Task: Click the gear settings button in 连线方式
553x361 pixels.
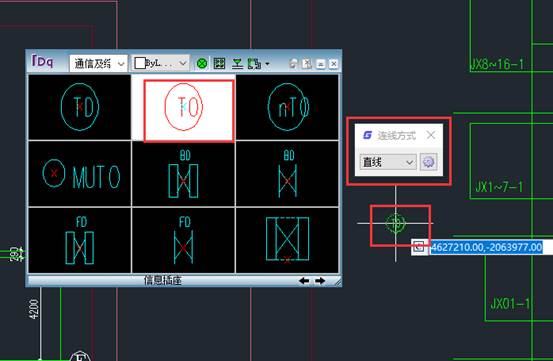Action: tap(429, 162)
